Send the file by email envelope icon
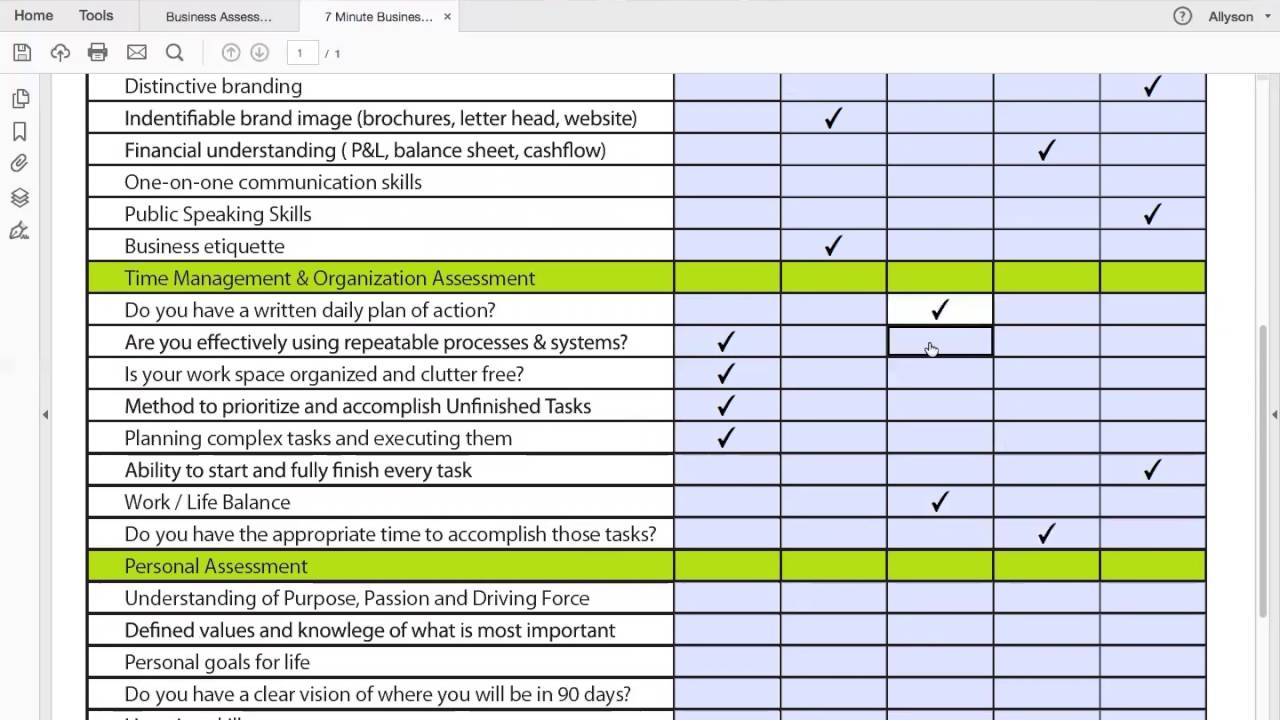This screenshot has width=1280, height=720. pos(136,53)
